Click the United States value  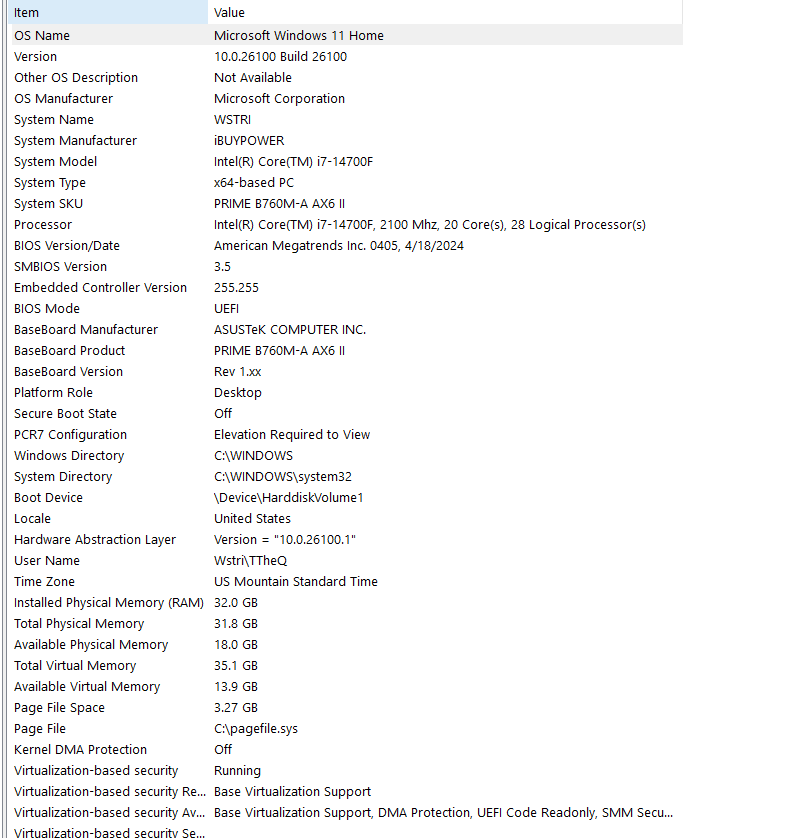click(x=252, y=518)
